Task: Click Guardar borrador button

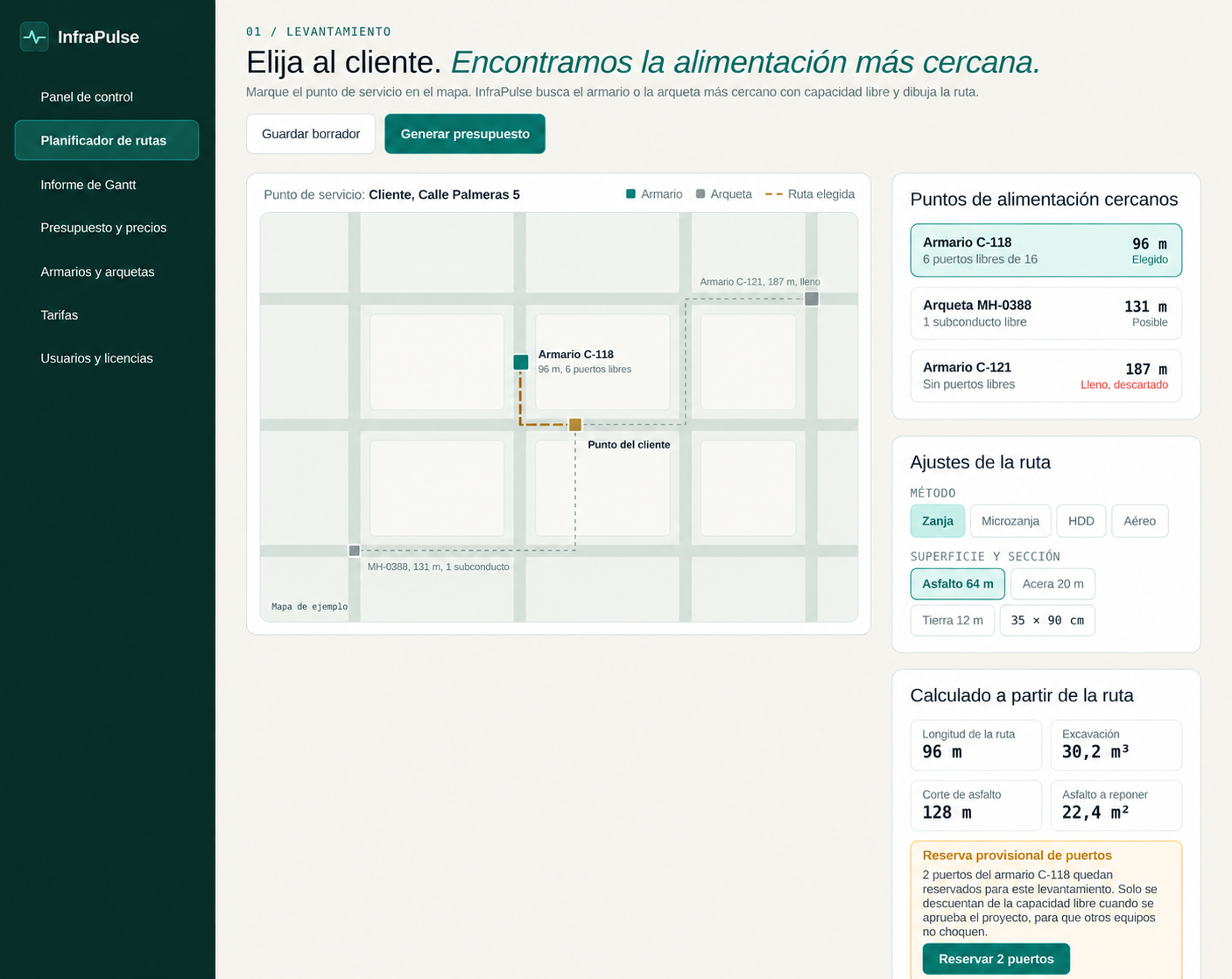Action: [x=311, y=134]
